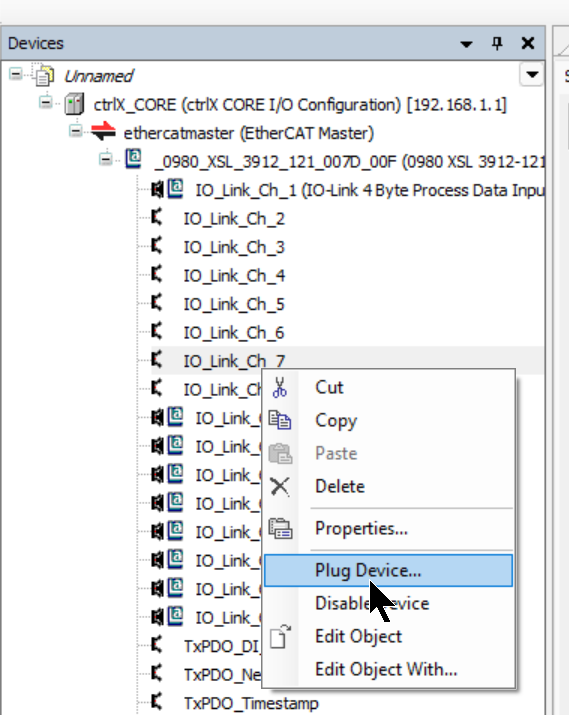
Task: Pin the Devices panel
Action: click(x=497, y=43)
